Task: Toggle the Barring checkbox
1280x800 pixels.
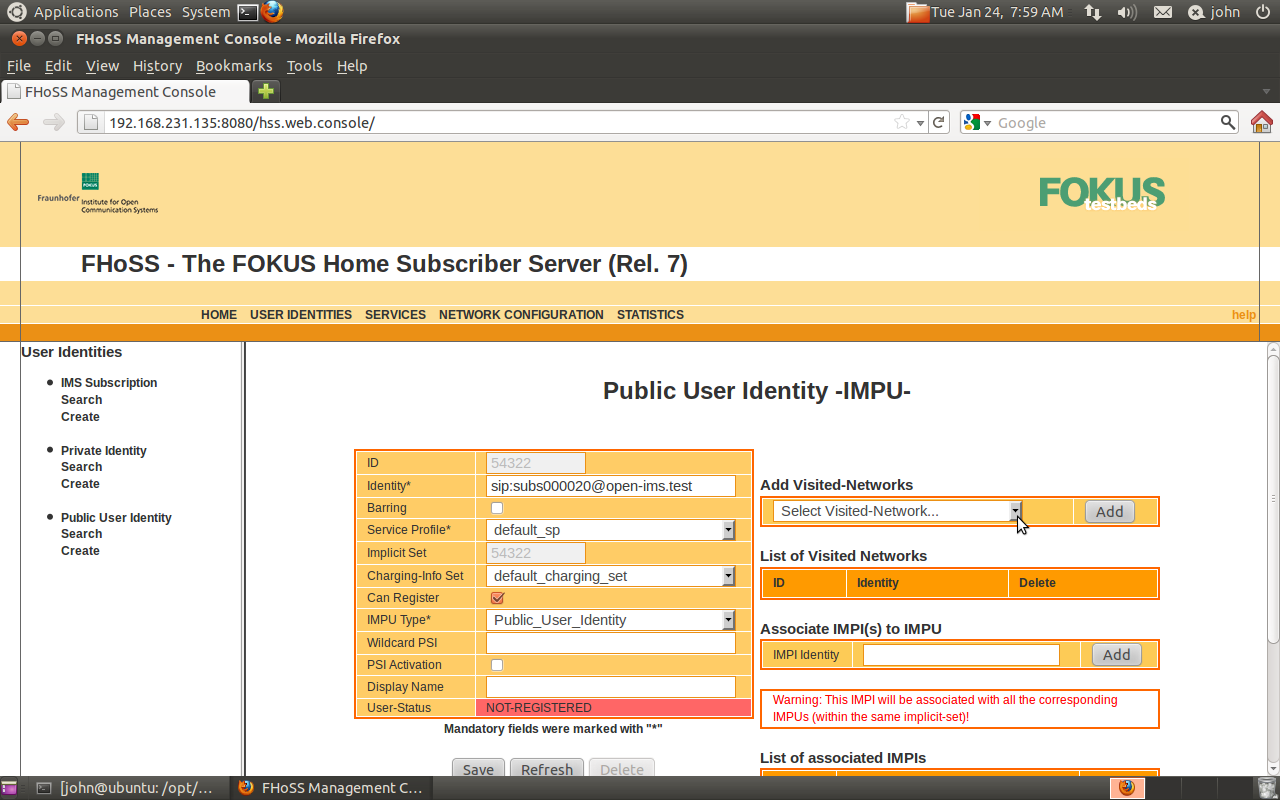Action: pos(497,508)
